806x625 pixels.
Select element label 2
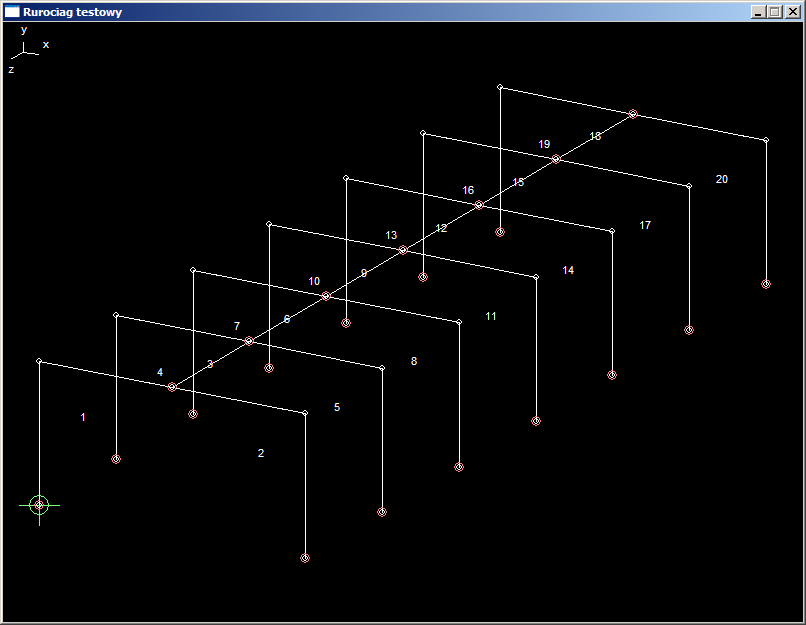tap(261, 453)
